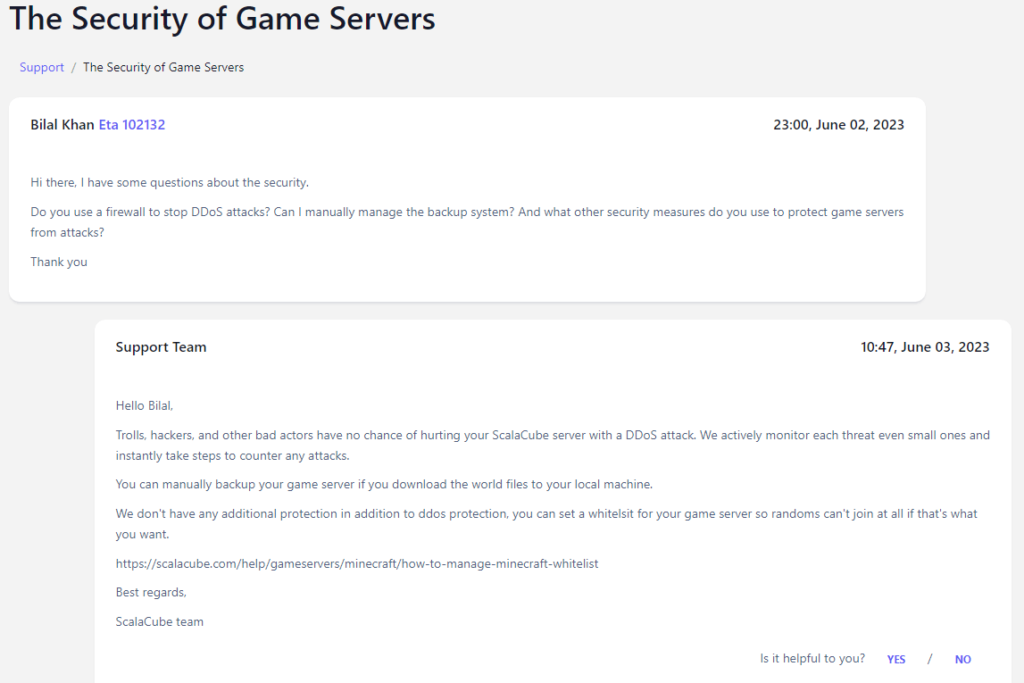Click the 'Is it helpful to you?' text
This screenshot has height=683, width=1024.
tap(812, 659)
